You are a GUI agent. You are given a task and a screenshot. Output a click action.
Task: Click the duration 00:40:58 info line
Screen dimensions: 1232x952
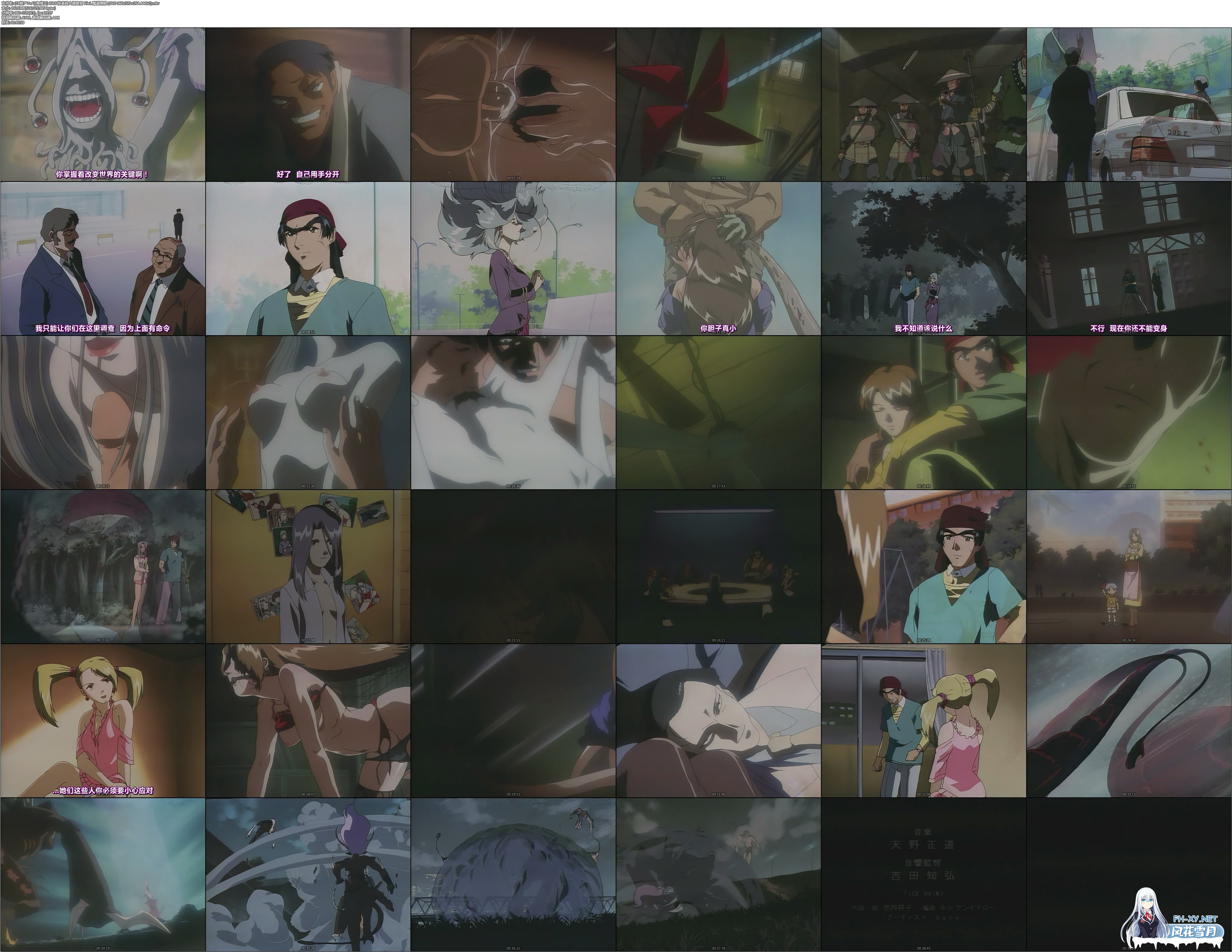pyautogui.click(x=12, y=22)
